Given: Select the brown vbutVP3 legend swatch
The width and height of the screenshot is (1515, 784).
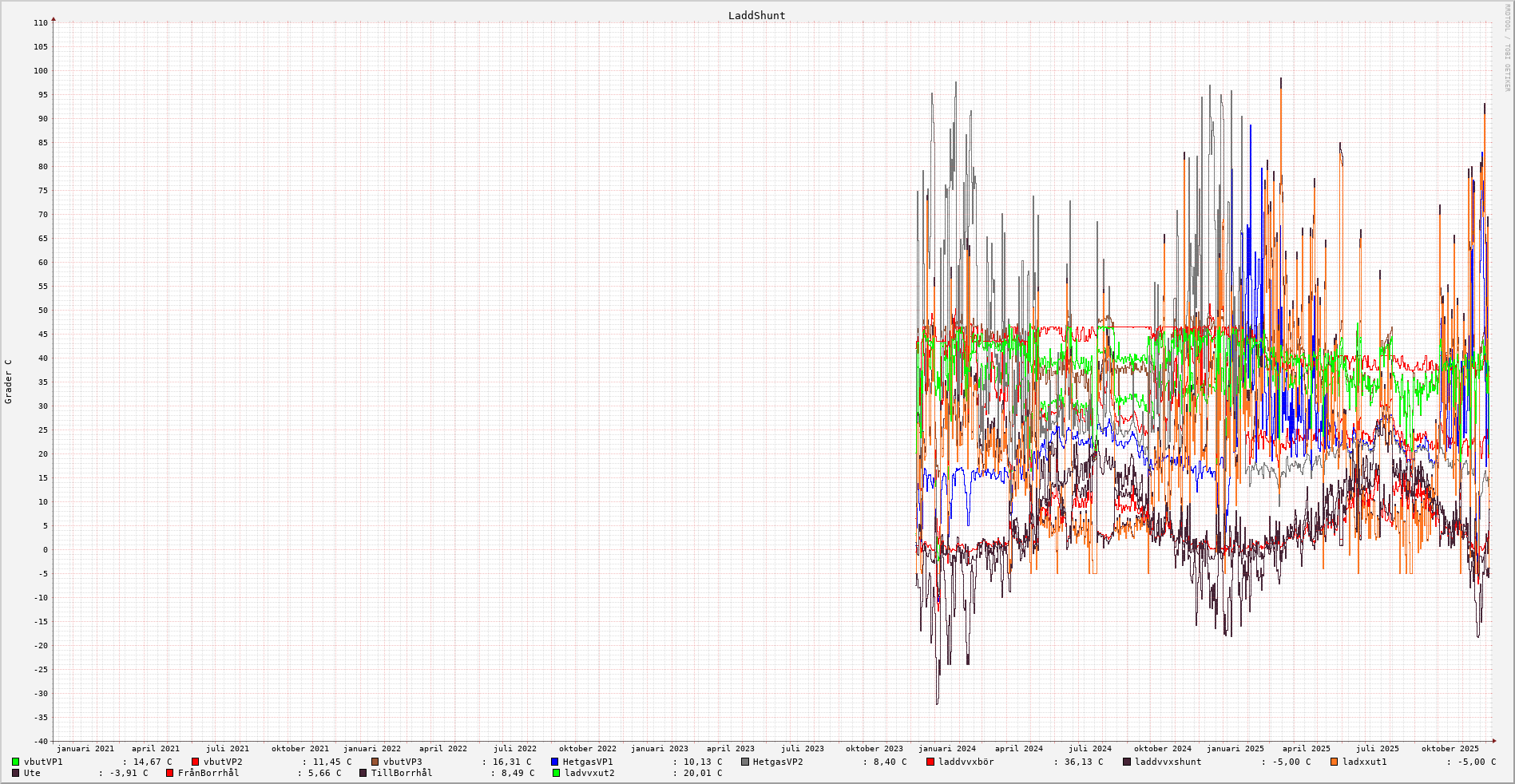Looking at the screenshot, I should pos(375,762).
